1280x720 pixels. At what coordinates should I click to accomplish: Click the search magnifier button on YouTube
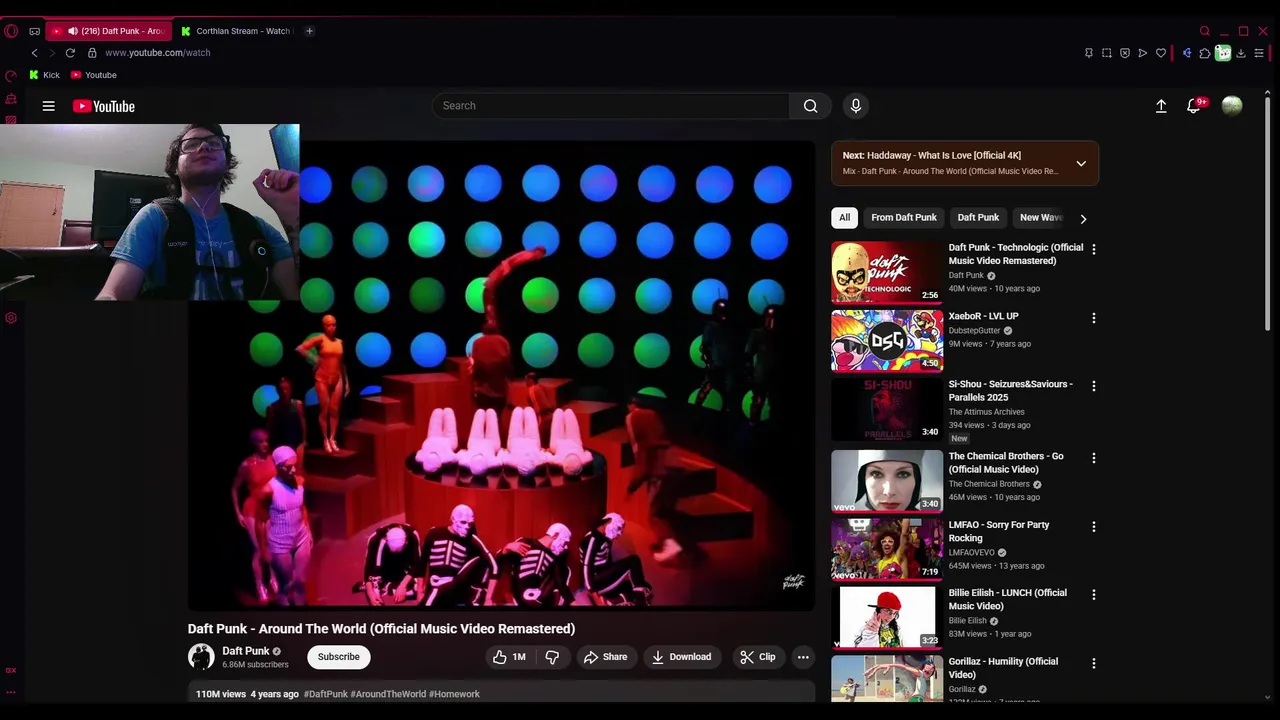[810, 106]
